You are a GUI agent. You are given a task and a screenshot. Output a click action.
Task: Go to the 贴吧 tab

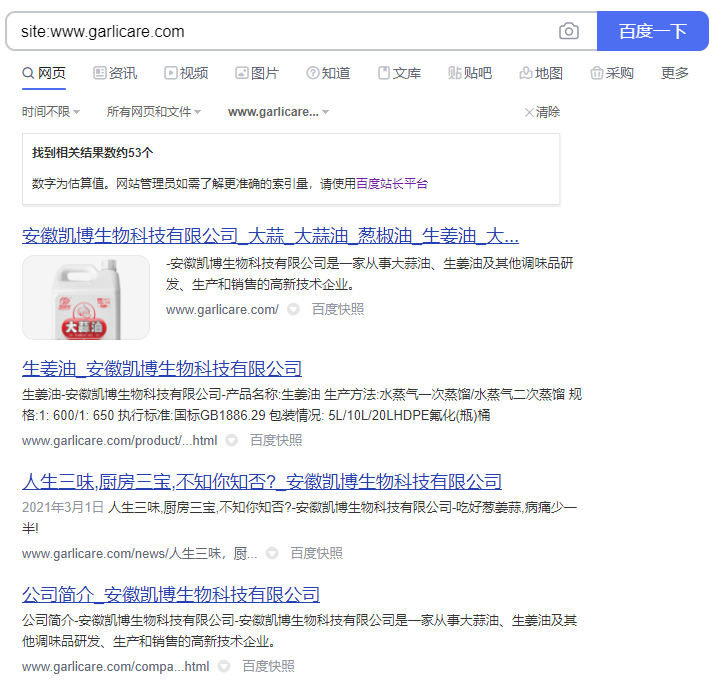(x=470, y=73)
